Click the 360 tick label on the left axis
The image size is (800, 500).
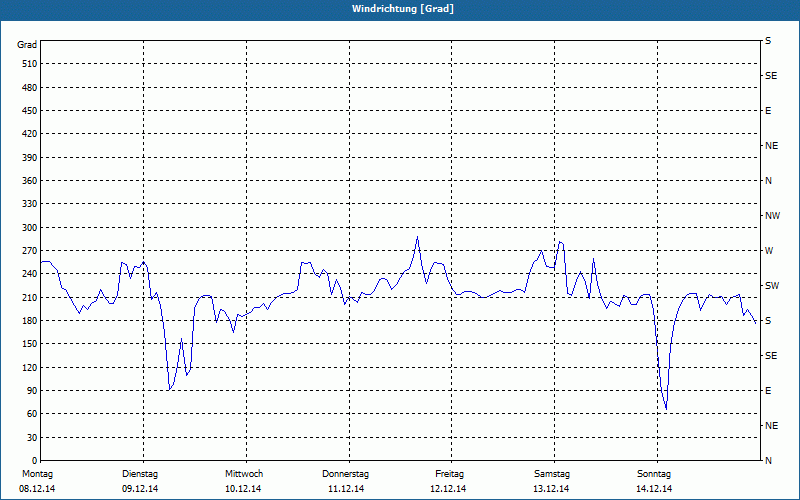click(x=27, y=181)
